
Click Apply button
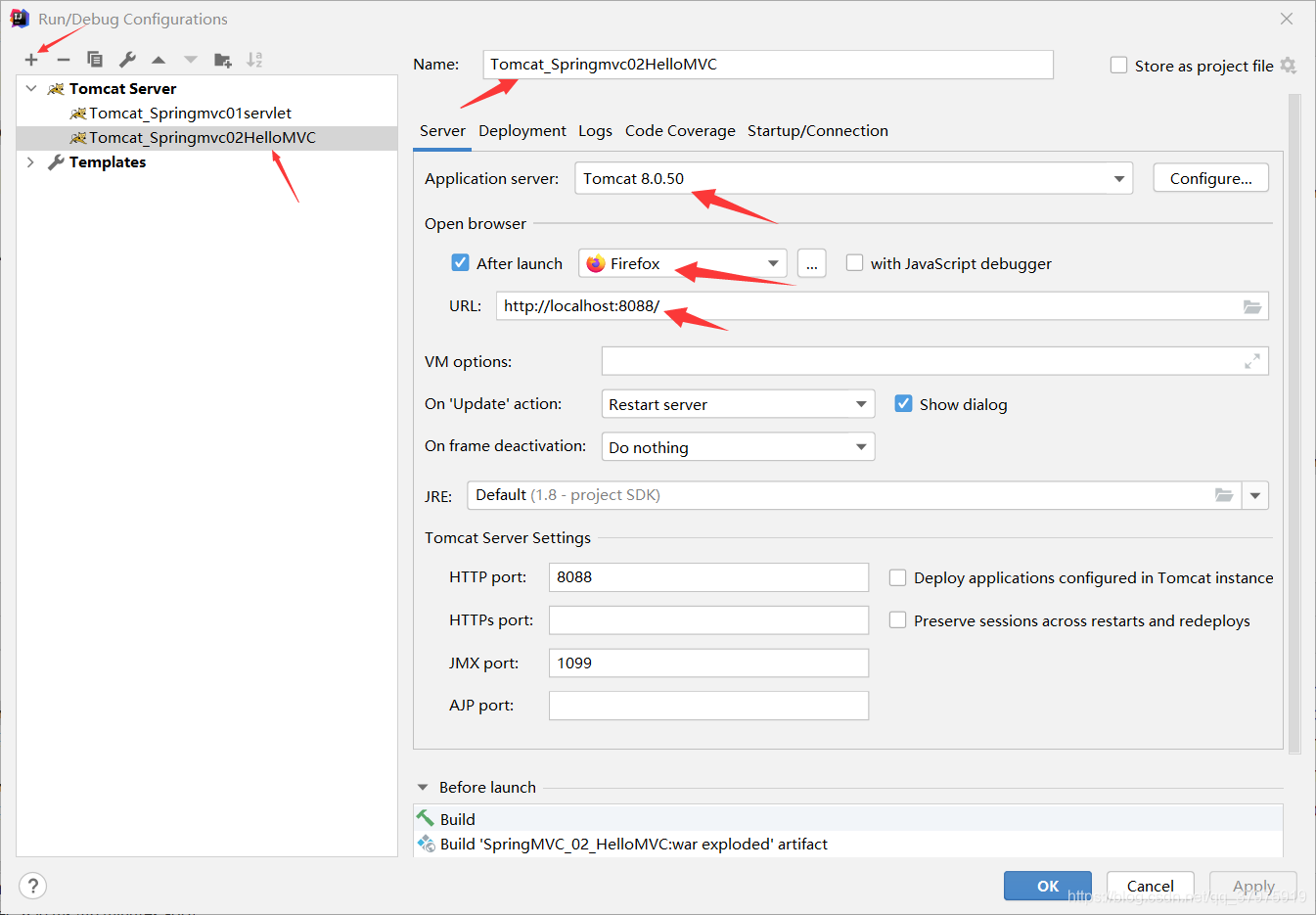[1253, 886]
